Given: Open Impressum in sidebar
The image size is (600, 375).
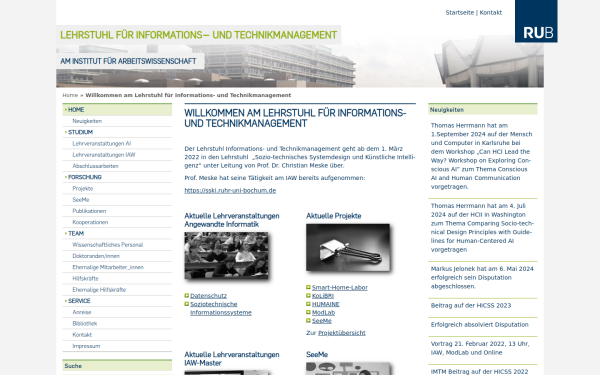Looking at the screenshot, I should click(x=86, y=346).
